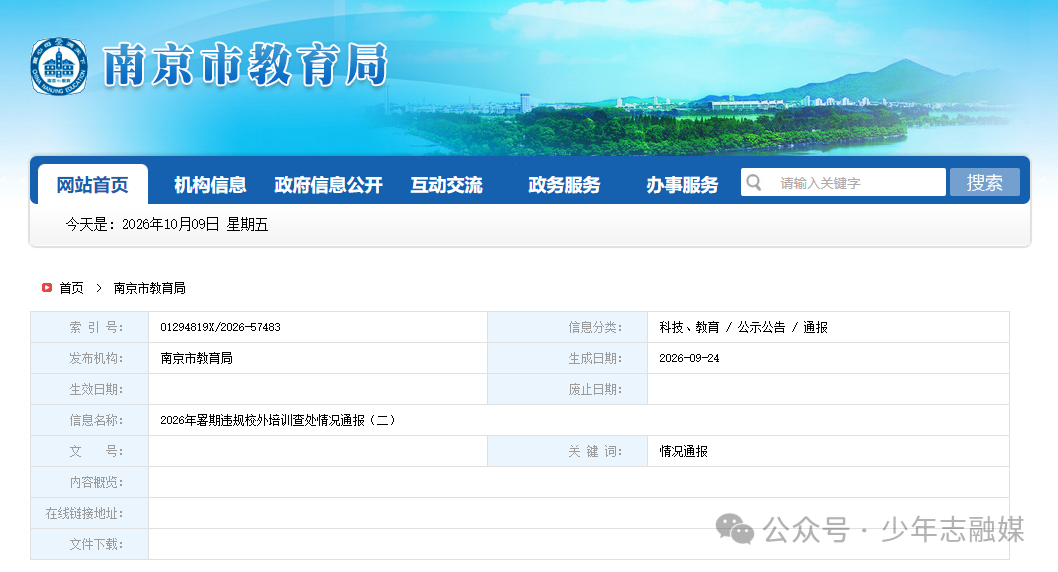Screen dimensions: 1058x572
Task: Click the 文件下载 label cell
Action: pos(90,544)
